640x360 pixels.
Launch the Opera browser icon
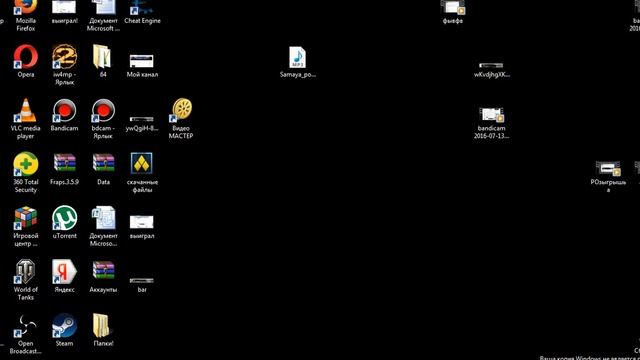point(26,61)
